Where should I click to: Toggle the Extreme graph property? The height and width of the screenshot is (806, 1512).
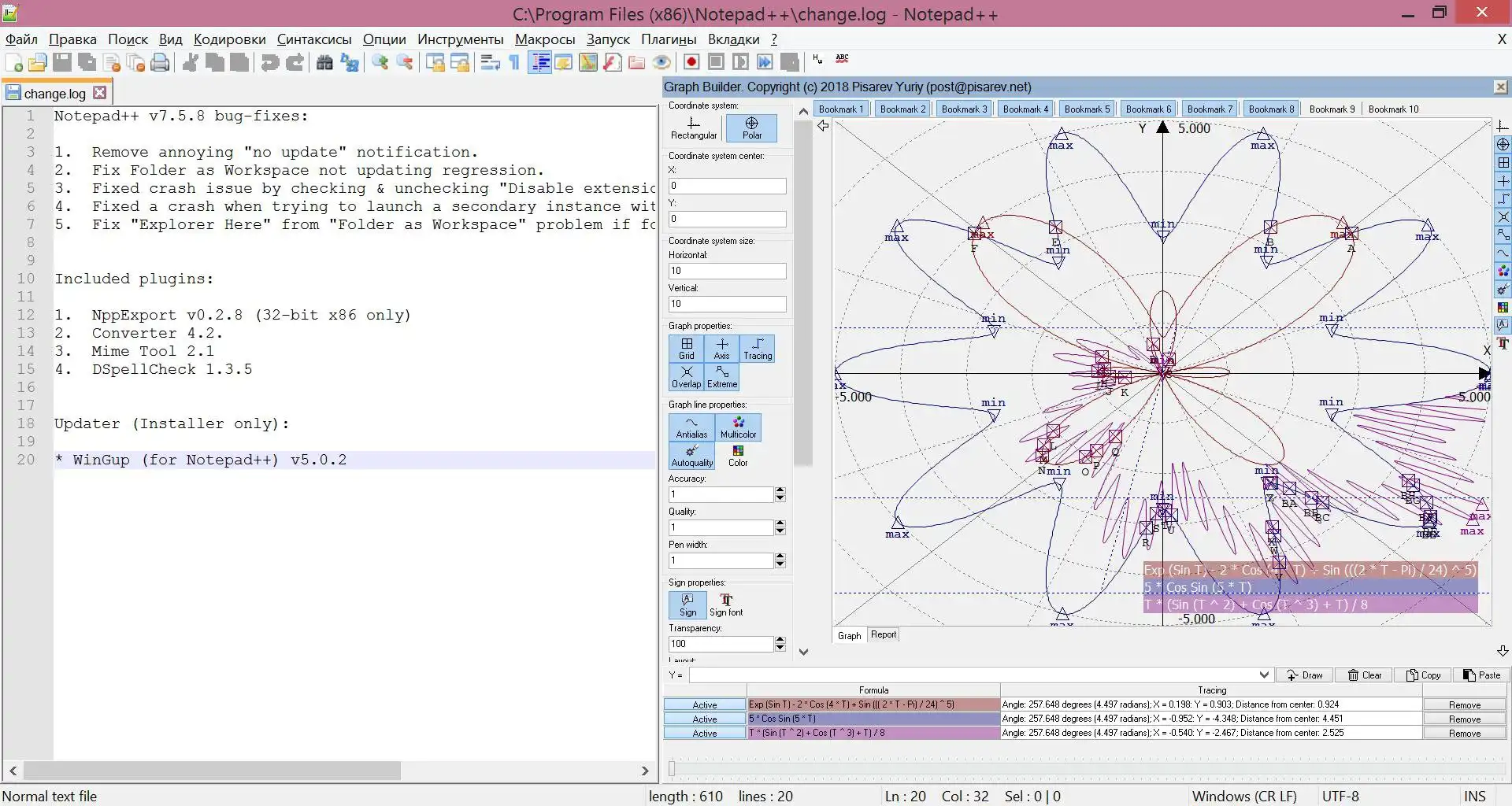pos(722,377)
